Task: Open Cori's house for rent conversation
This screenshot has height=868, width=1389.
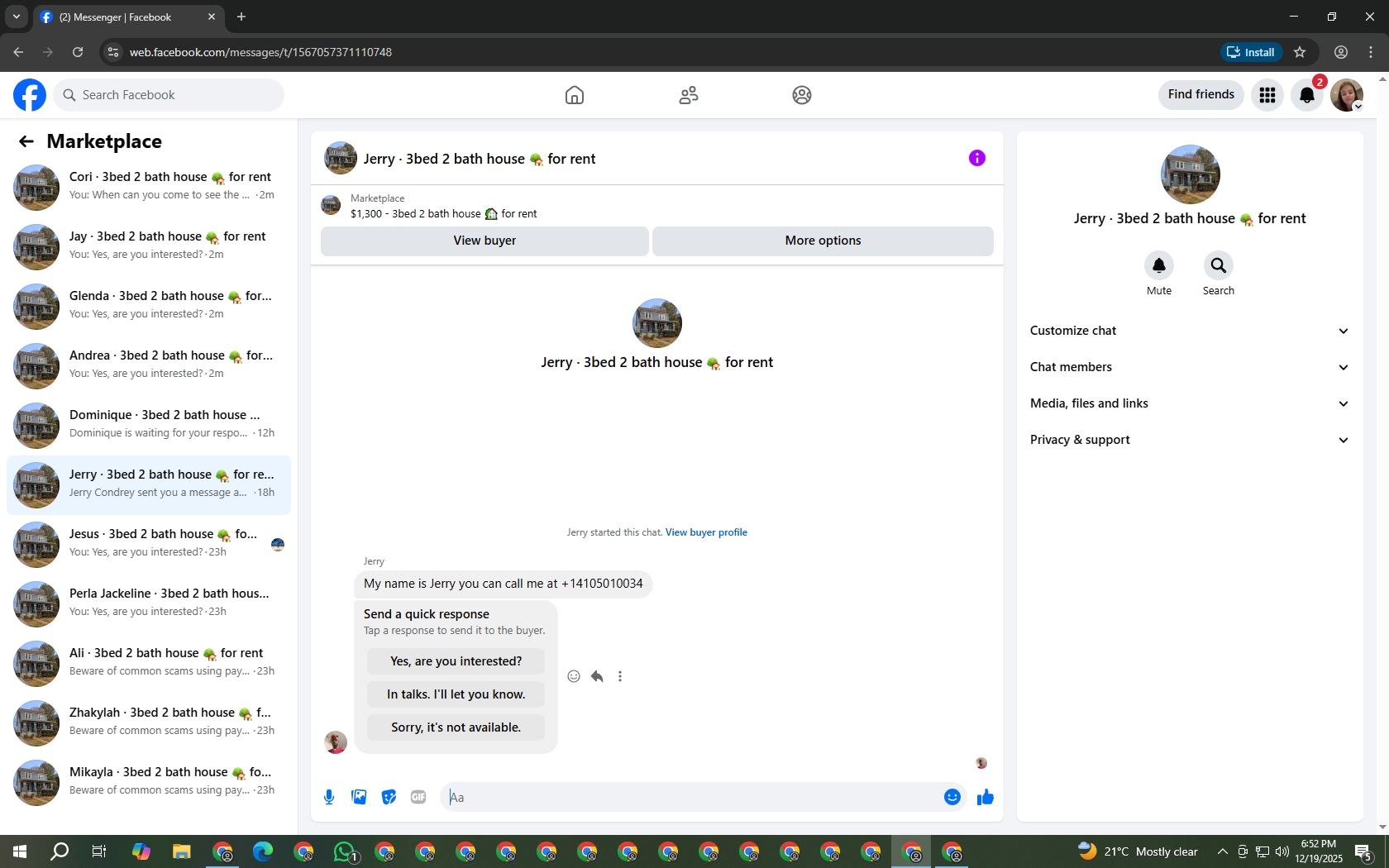Action: click(x=149, y=187)
